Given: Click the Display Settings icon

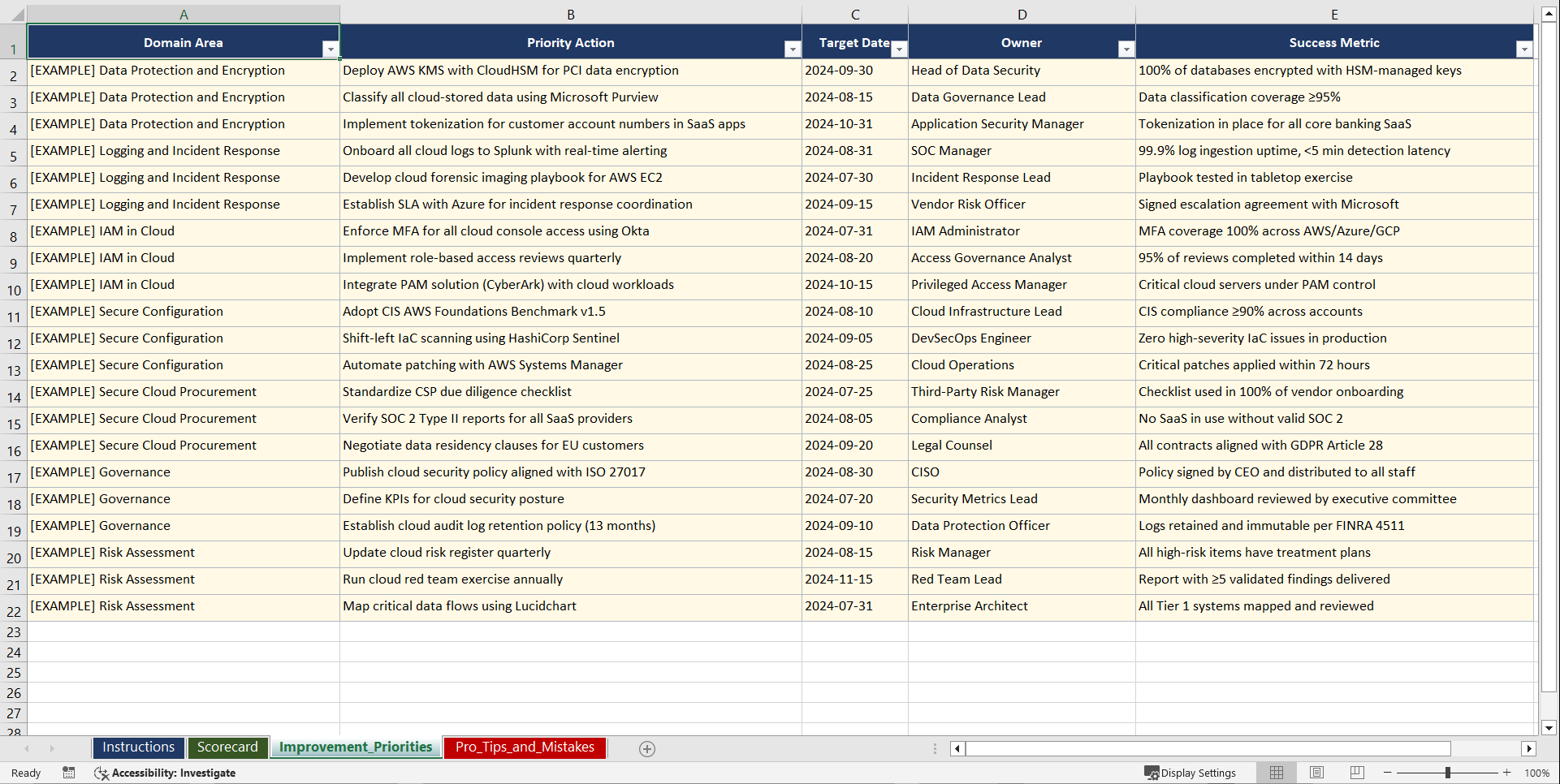Looking at the screenshot, I should pyautogui.click(x=1191, y=773).
